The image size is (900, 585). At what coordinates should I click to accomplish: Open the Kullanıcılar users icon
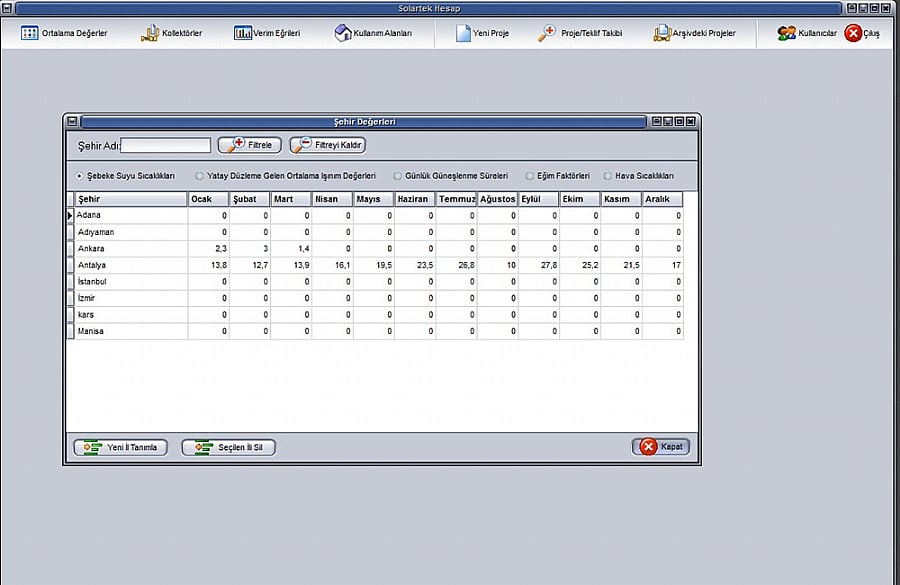pos(786,33)
